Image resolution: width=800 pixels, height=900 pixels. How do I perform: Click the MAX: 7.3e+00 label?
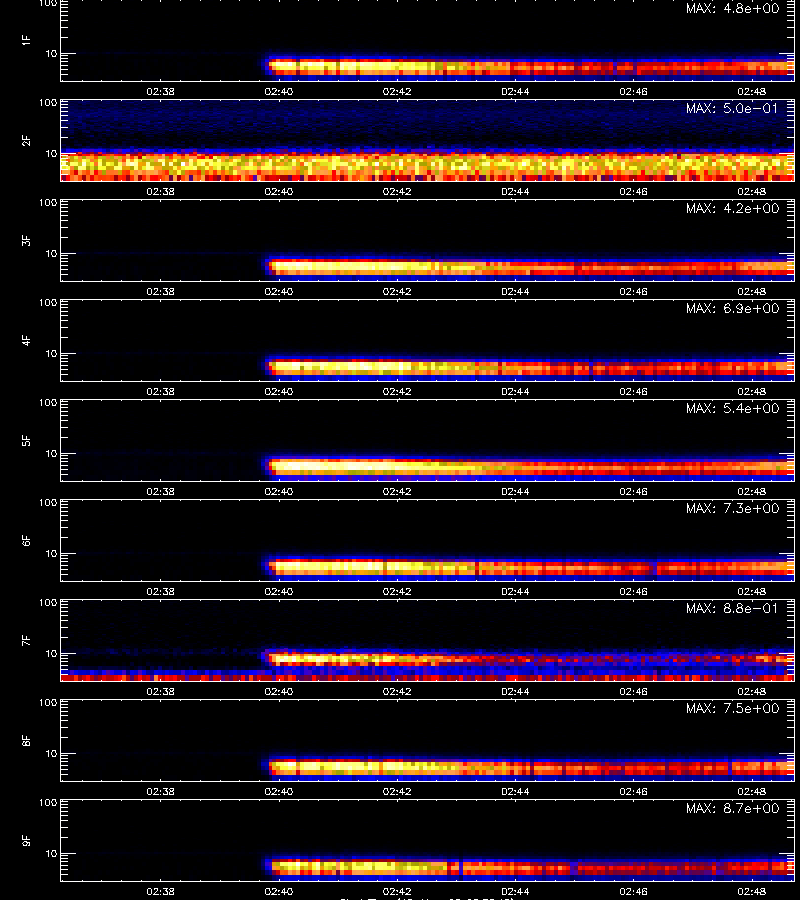tap(732, 508)
